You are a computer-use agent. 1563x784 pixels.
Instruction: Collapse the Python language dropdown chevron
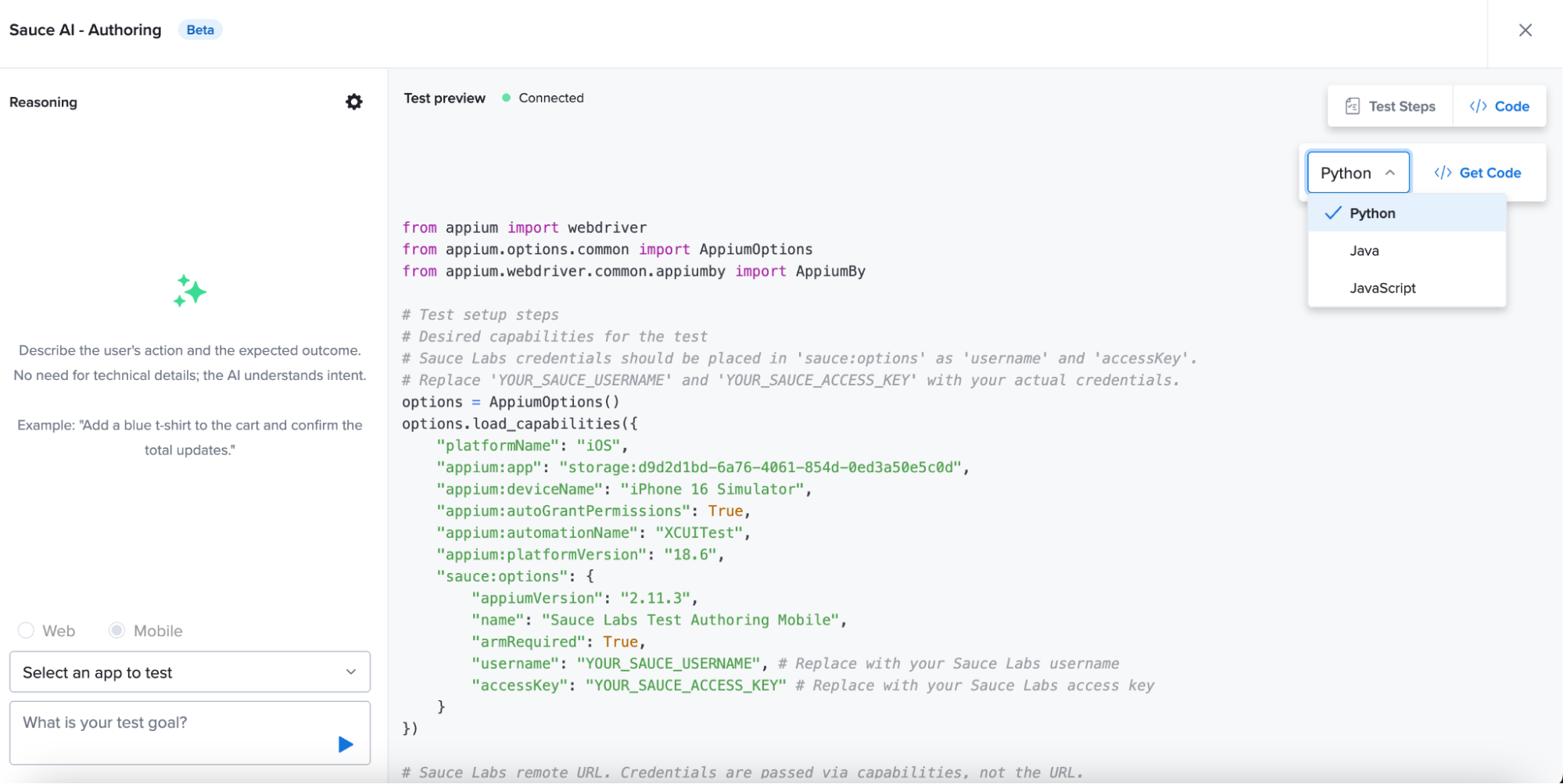(x=1390, y=173)
